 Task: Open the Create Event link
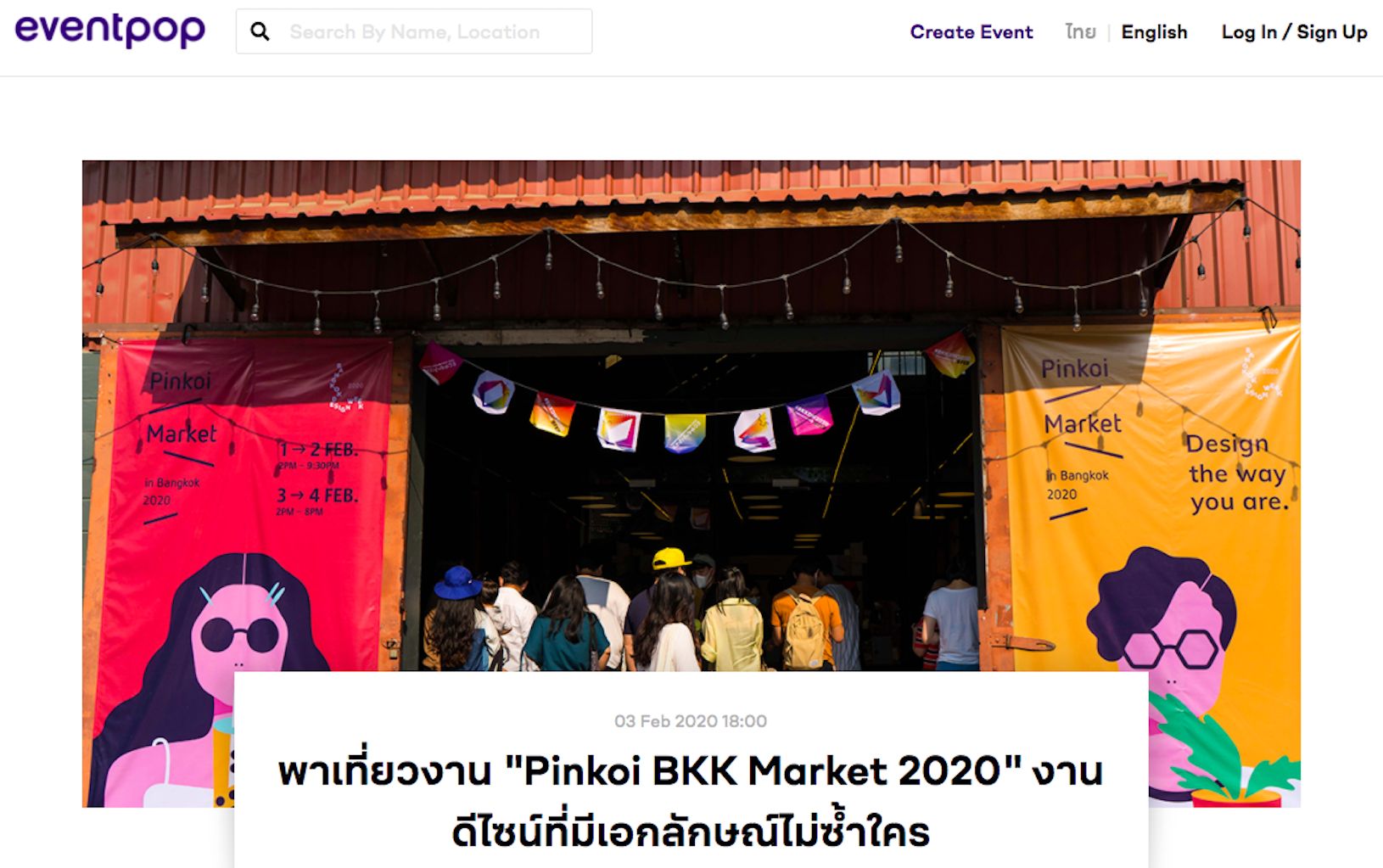click(x=971, y=32)
